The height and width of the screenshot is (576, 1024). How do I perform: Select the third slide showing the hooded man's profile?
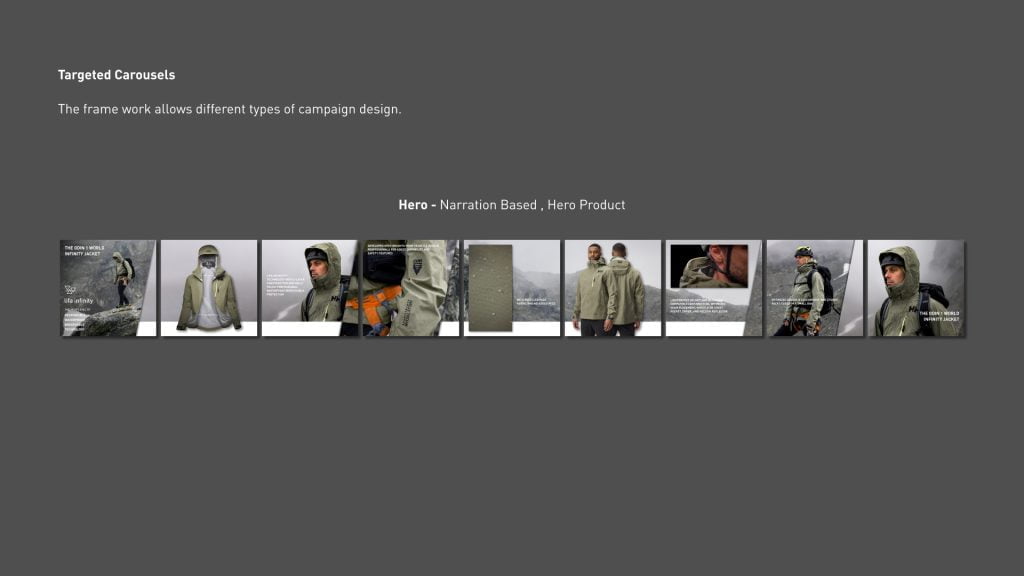tap(309, 288)
